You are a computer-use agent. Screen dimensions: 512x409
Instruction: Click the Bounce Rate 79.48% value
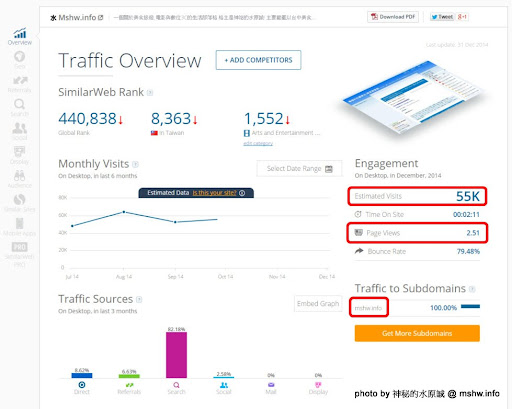468,251
